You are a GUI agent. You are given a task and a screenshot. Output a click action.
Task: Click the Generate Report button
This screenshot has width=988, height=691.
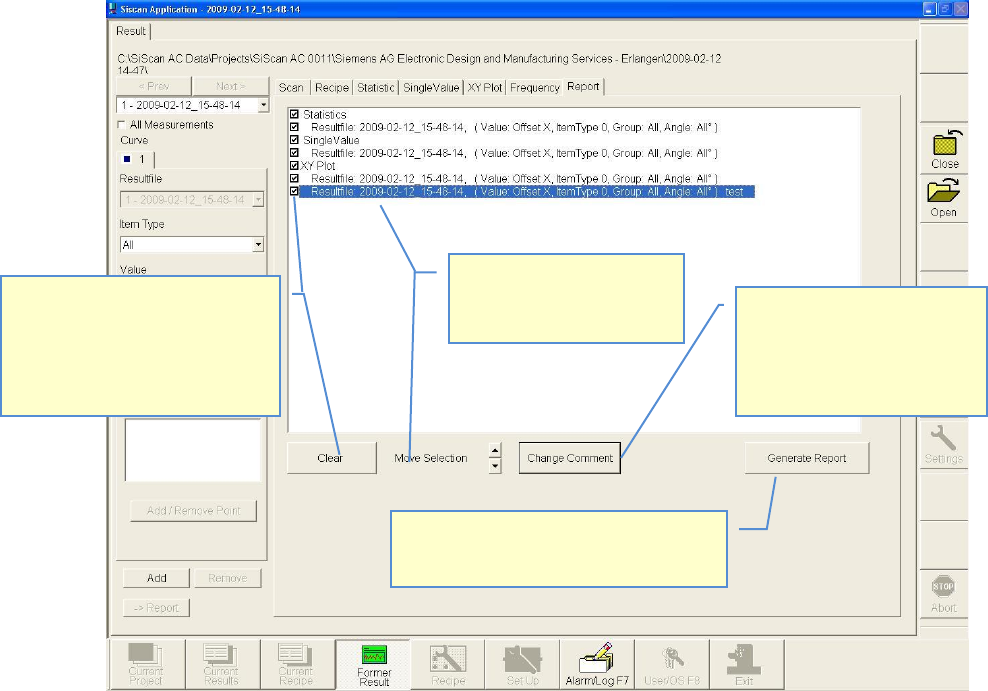[807, 458]
